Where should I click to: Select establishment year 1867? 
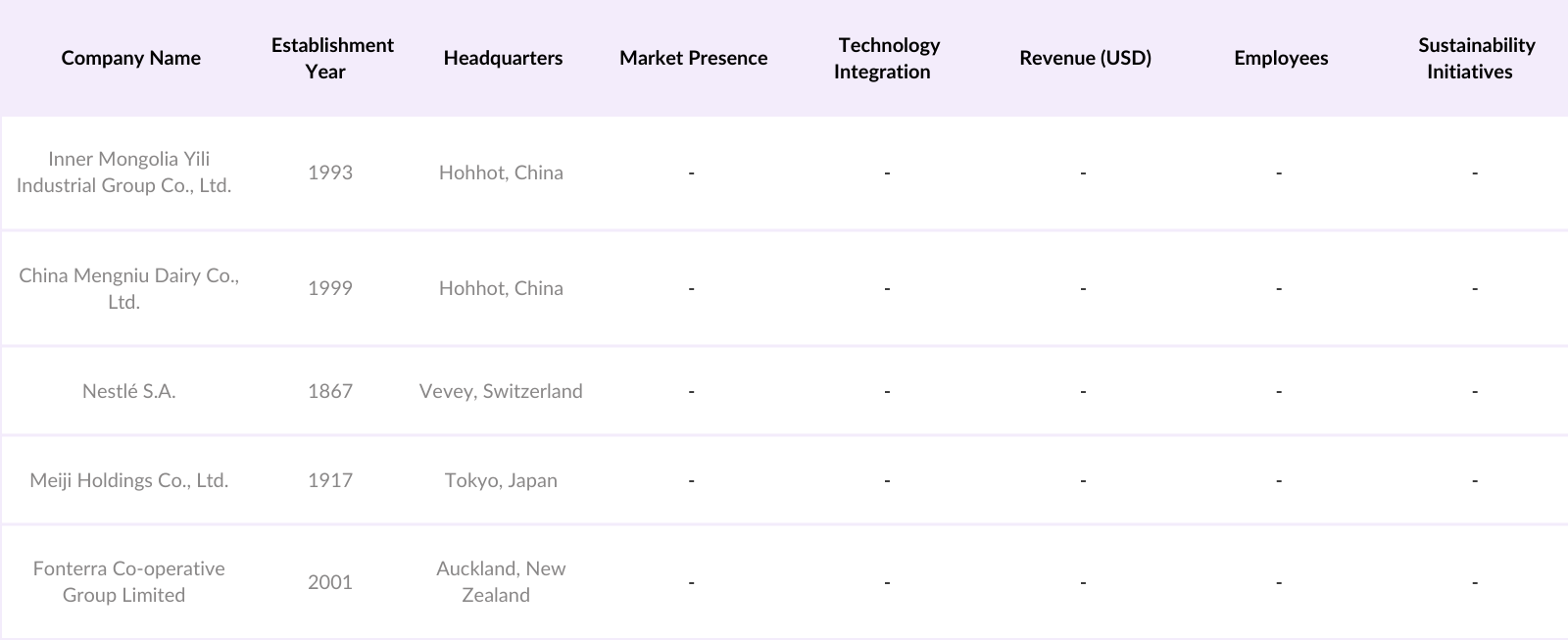[330, 391]
